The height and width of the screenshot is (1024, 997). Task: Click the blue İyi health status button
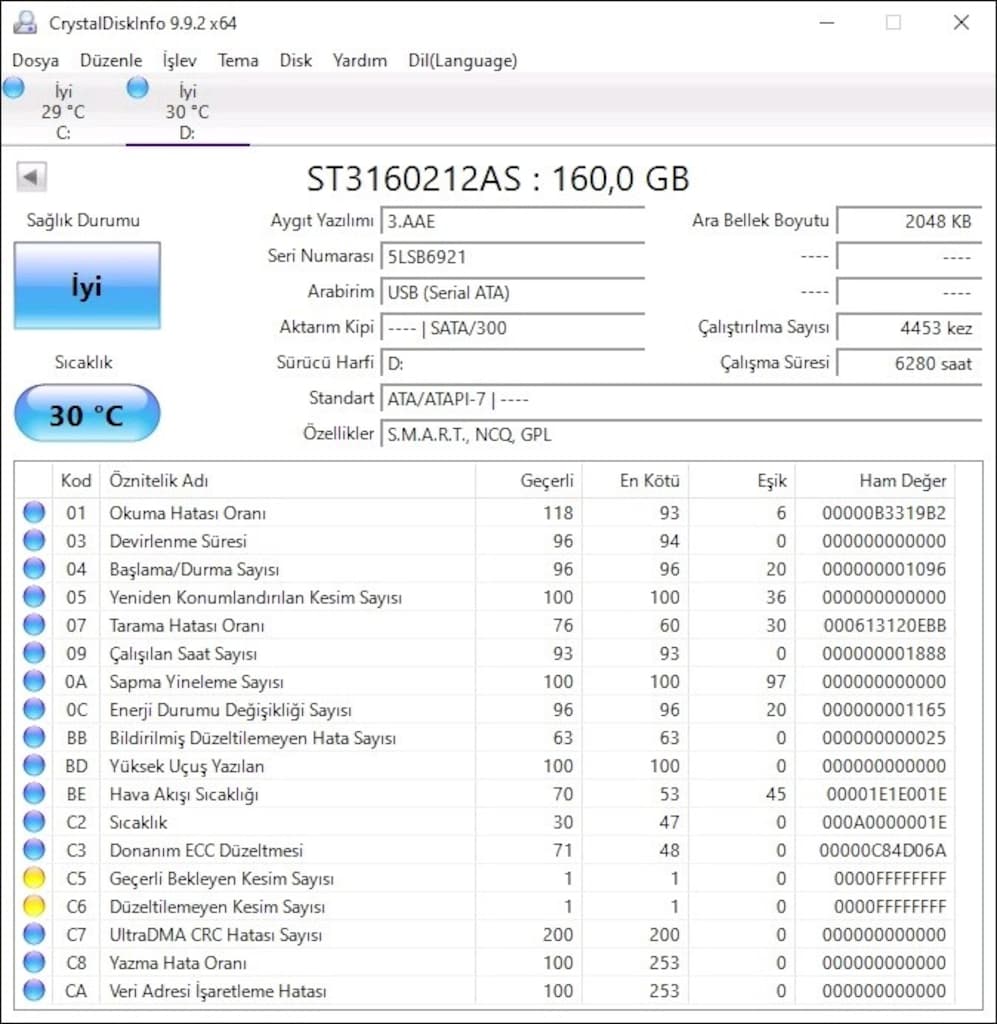(x=87, y=286)
